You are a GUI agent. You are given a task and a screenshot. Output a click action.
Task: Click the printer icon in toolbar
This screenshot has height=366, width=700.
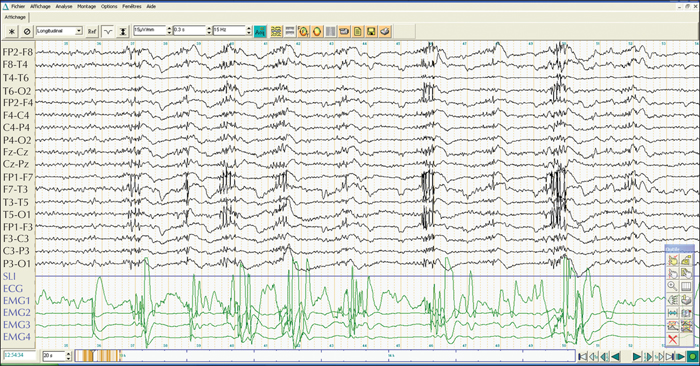coord(385,31)
